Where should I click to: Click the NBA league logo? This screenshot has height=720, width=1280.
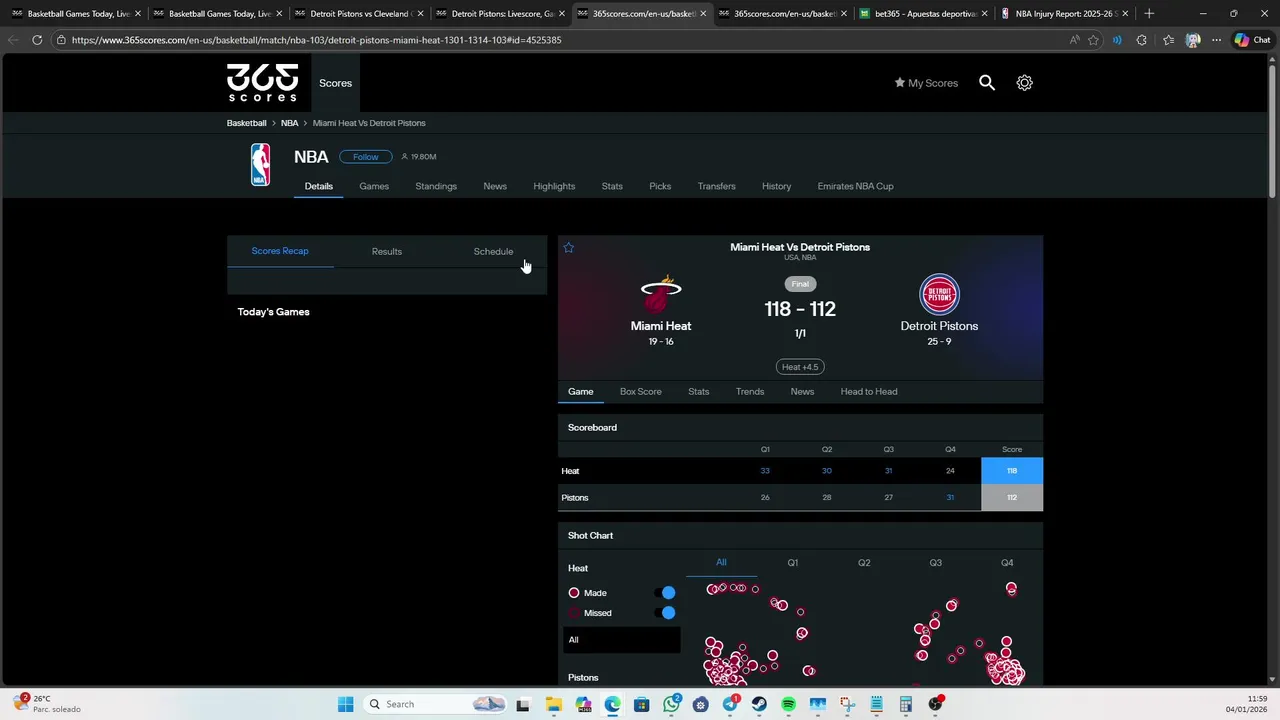(260, 165)
